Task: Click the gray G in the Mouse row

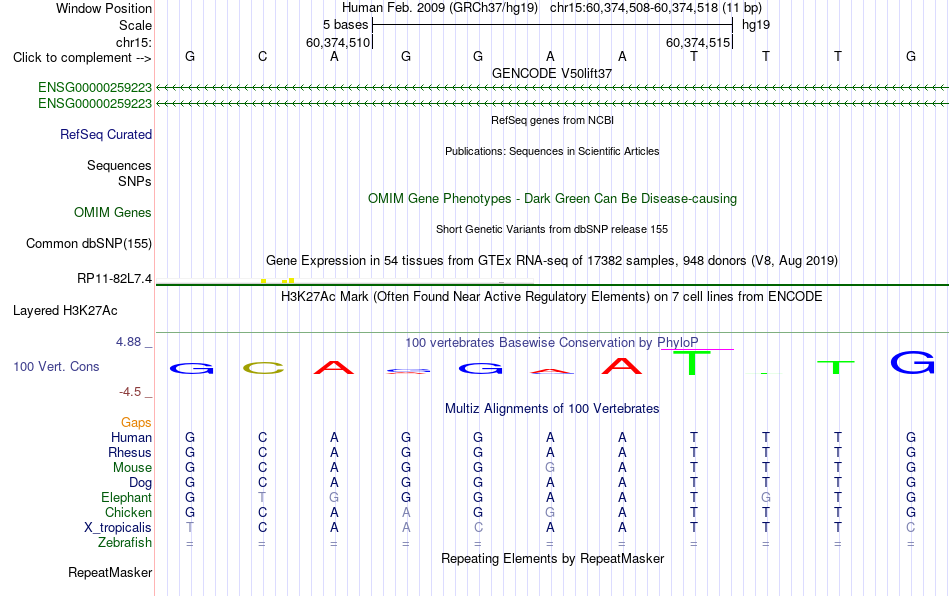Action: pos(550,468)
